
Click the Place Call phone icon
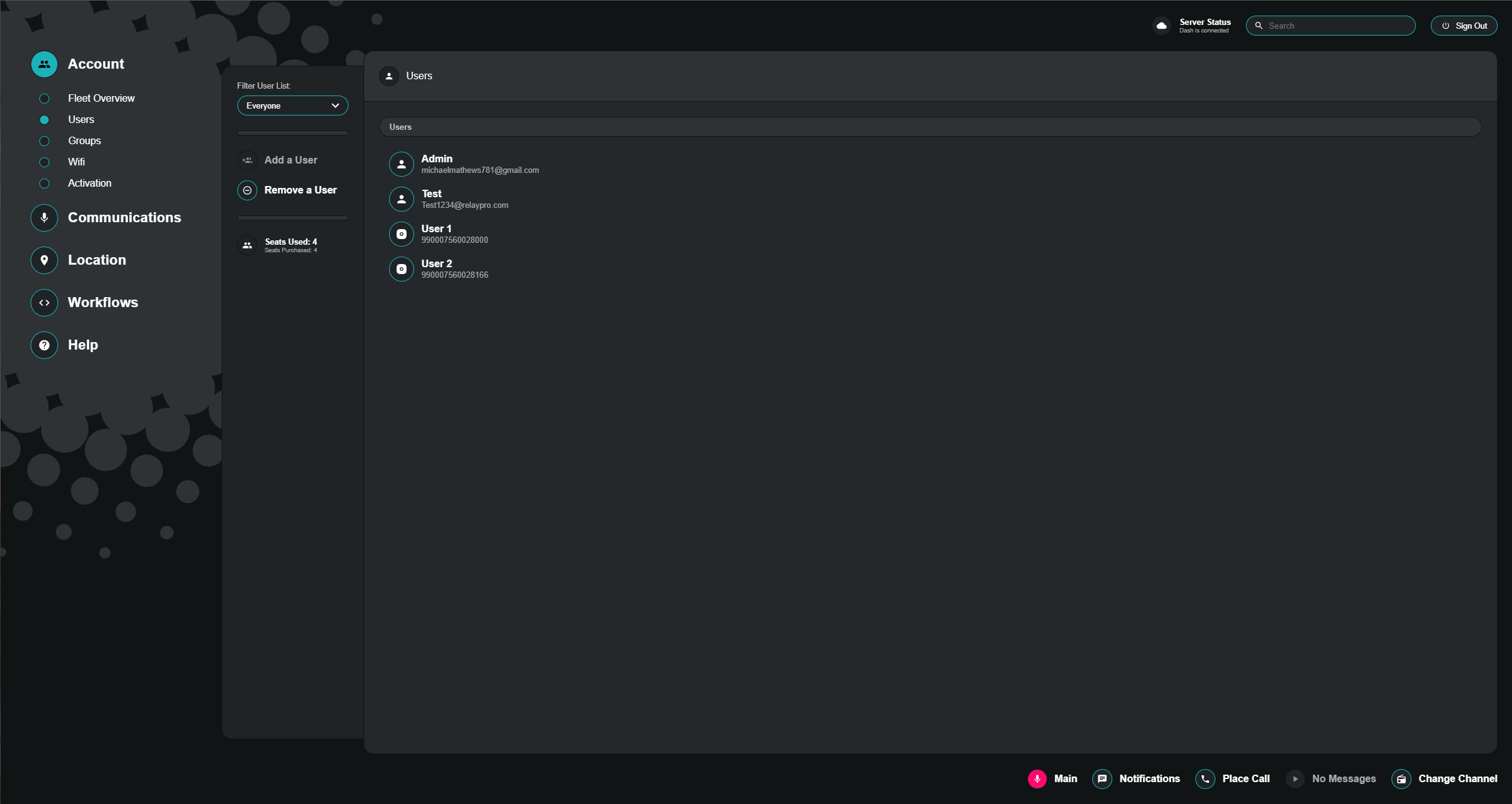(1205, 779)
